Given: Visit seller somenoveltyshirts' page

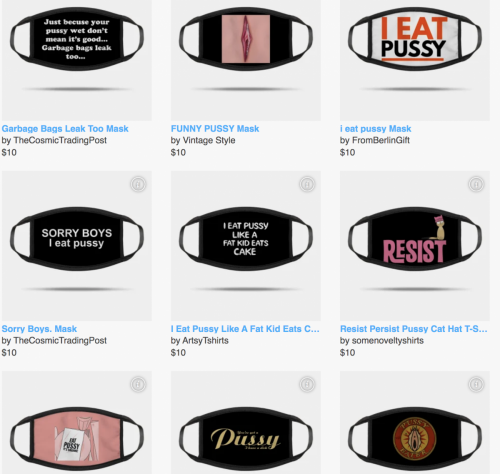Looking at the screenshot, I should (x=388, y=341).
